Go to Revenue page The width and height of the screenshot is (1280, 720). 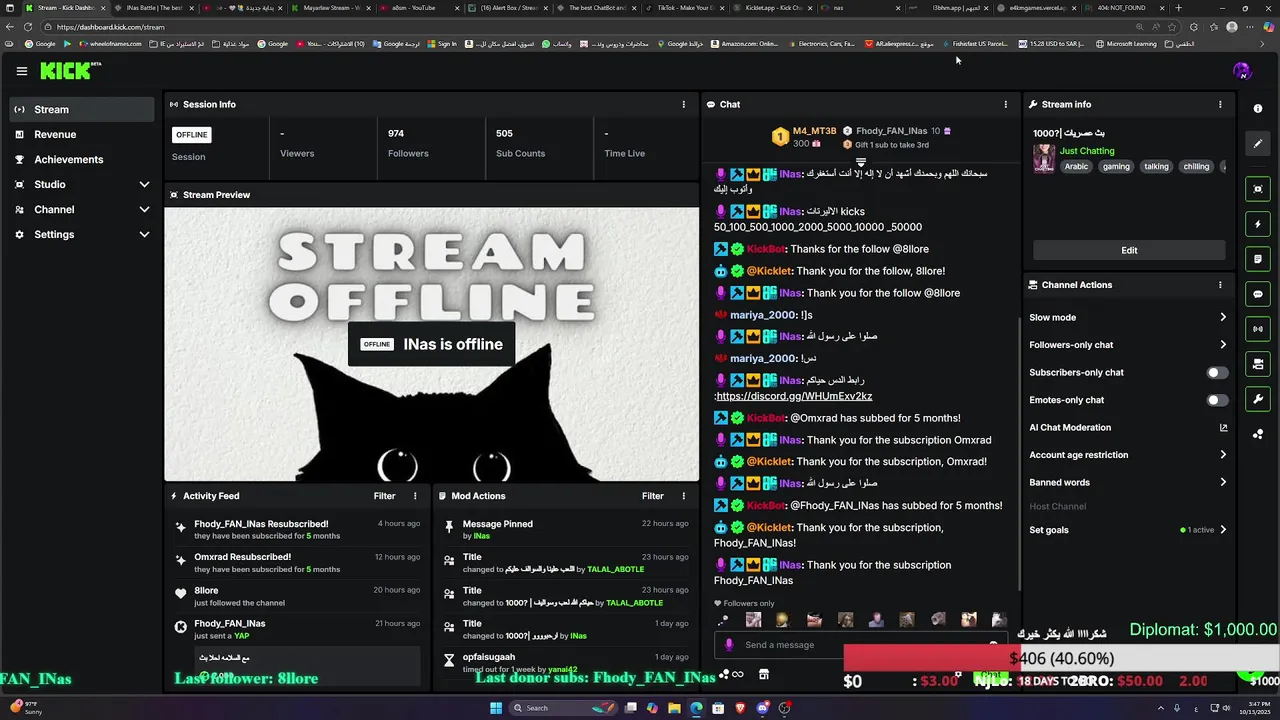[x=82, y=135]
